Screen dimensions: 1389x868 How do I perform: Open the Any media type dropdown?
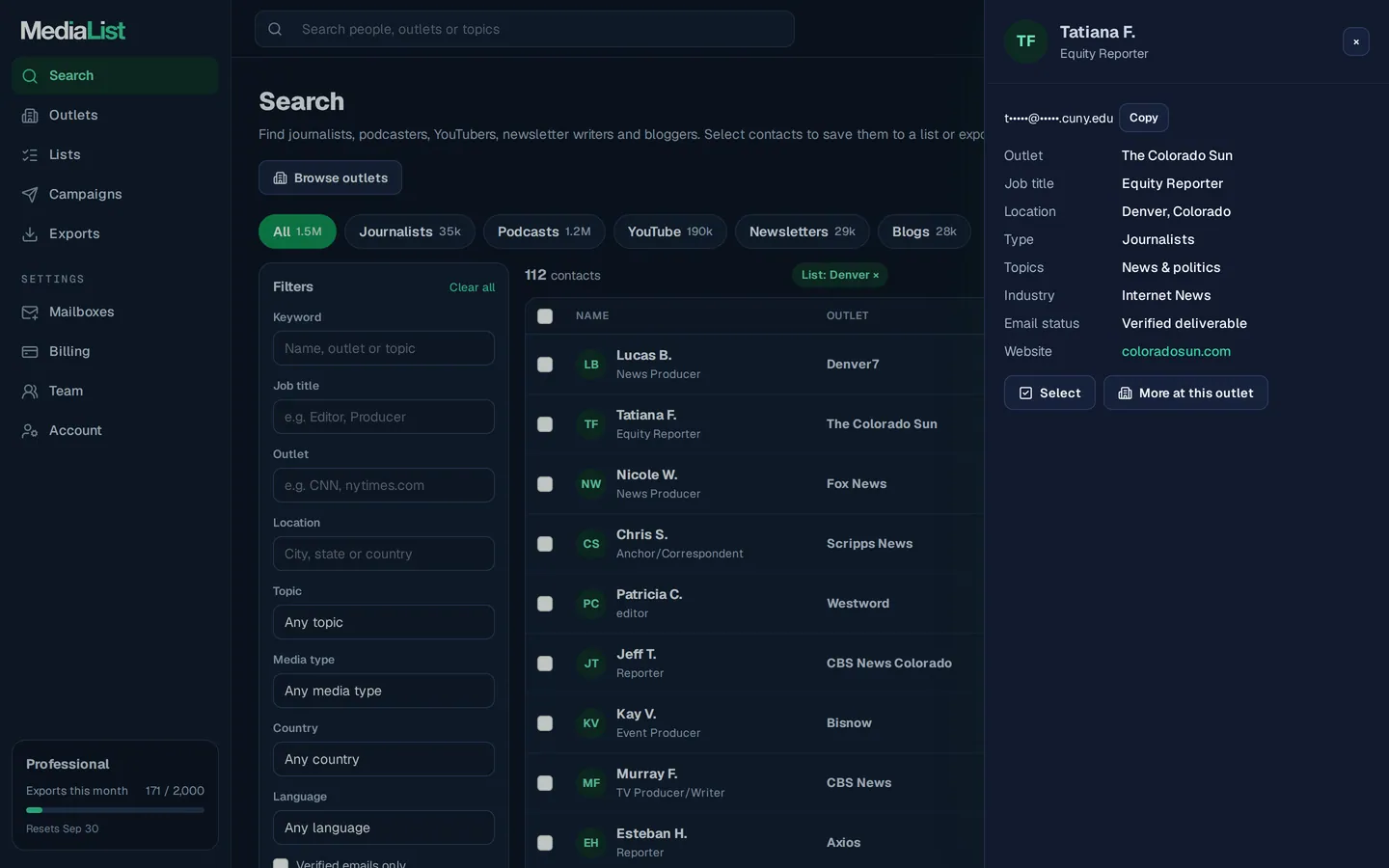[x=384, y=691]
